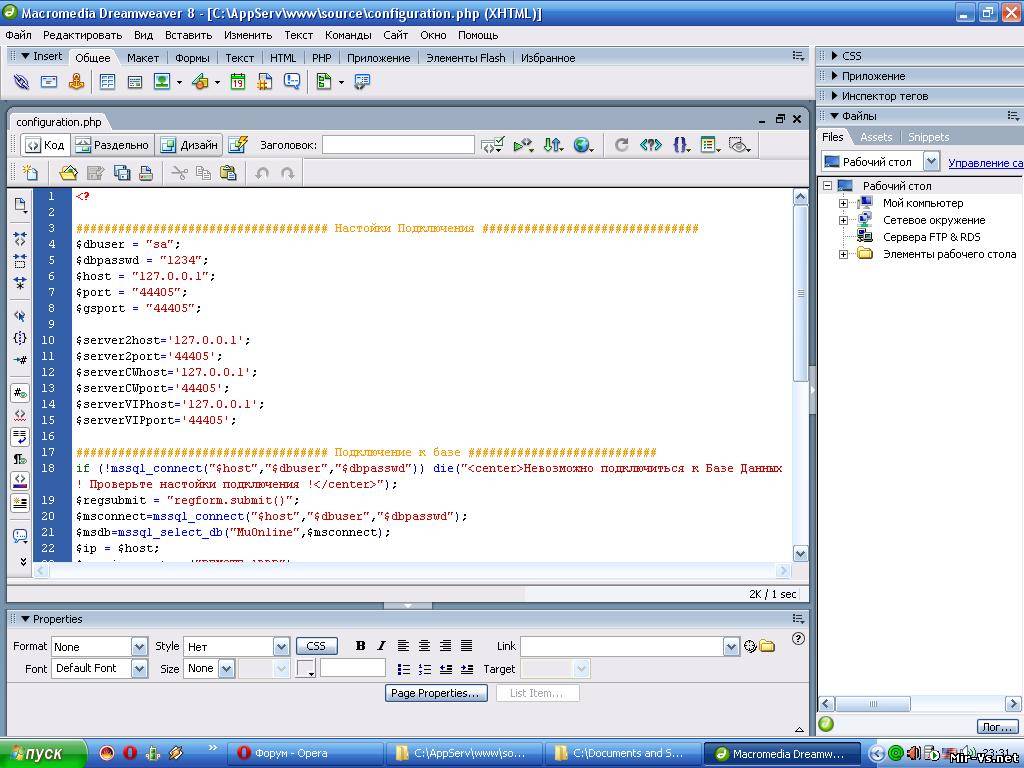Switch to Раздельно split view
1024x768 pixels.
pyautogui.click(x=112, y=145)
